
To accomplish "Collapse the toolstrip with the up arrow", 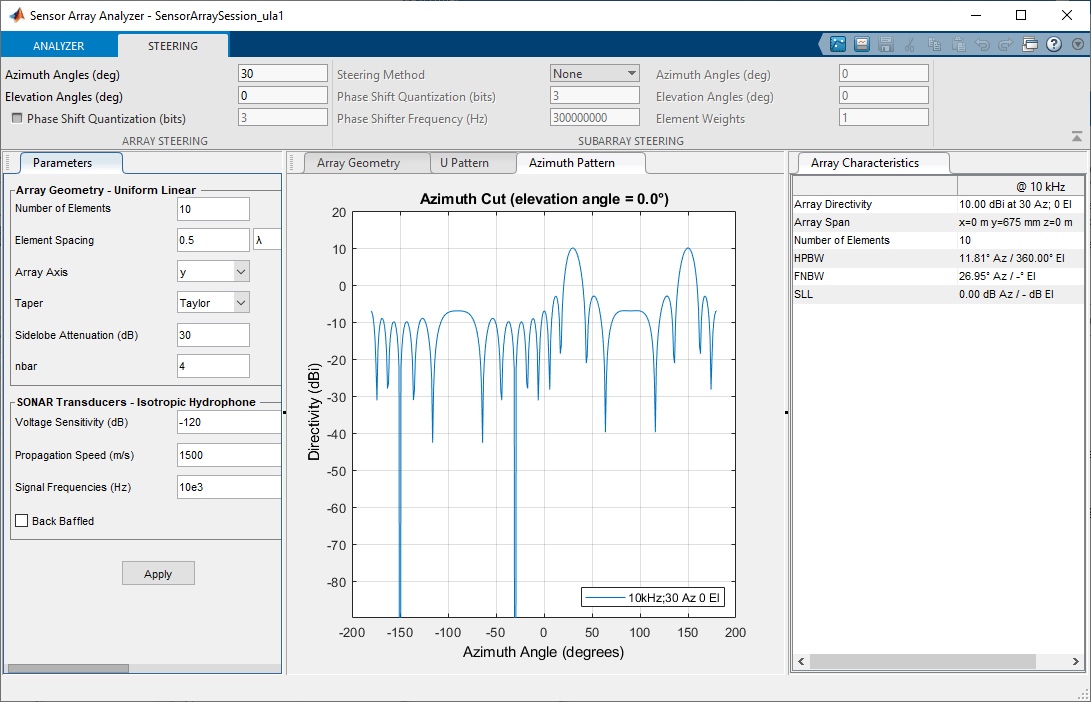I will (x=1076, y=136).
